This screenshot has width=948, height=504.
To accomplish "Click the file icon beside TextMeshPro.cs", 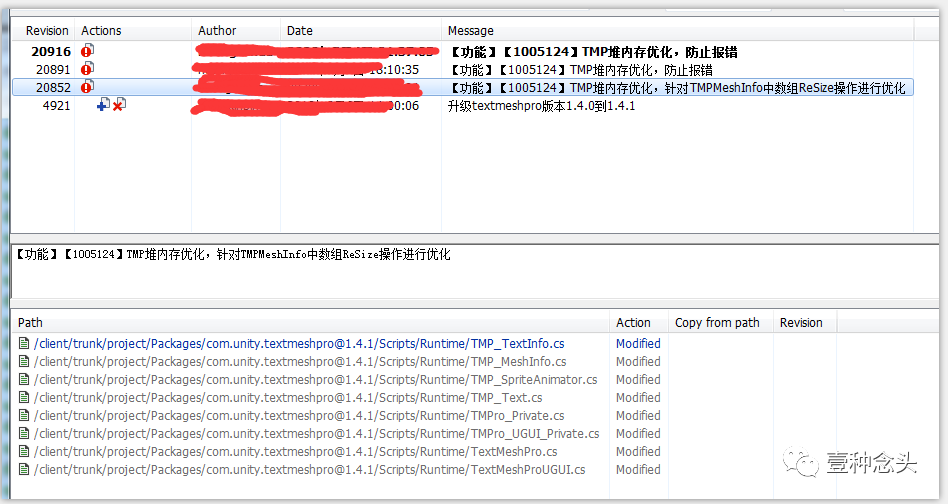I will click(24, 451).
